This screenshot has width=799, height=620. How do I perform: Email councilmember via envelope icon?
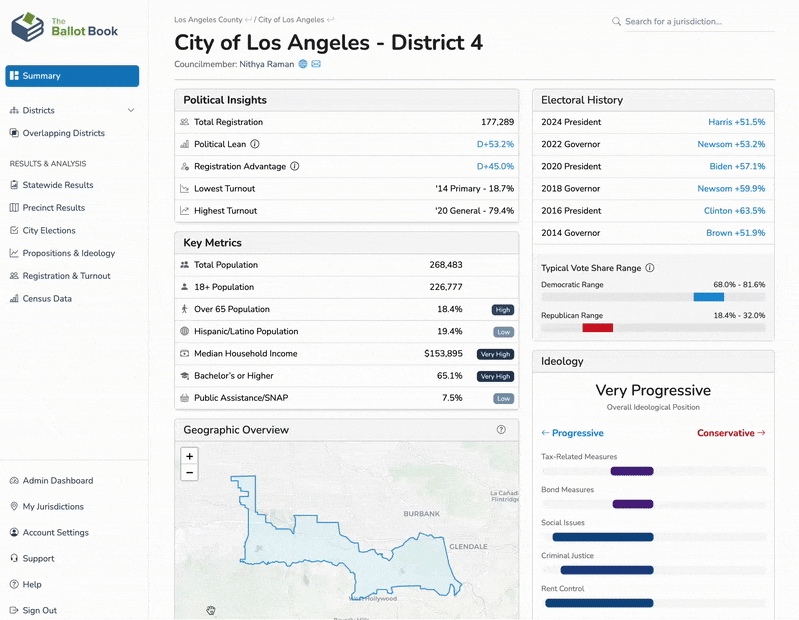pos(316,64)
